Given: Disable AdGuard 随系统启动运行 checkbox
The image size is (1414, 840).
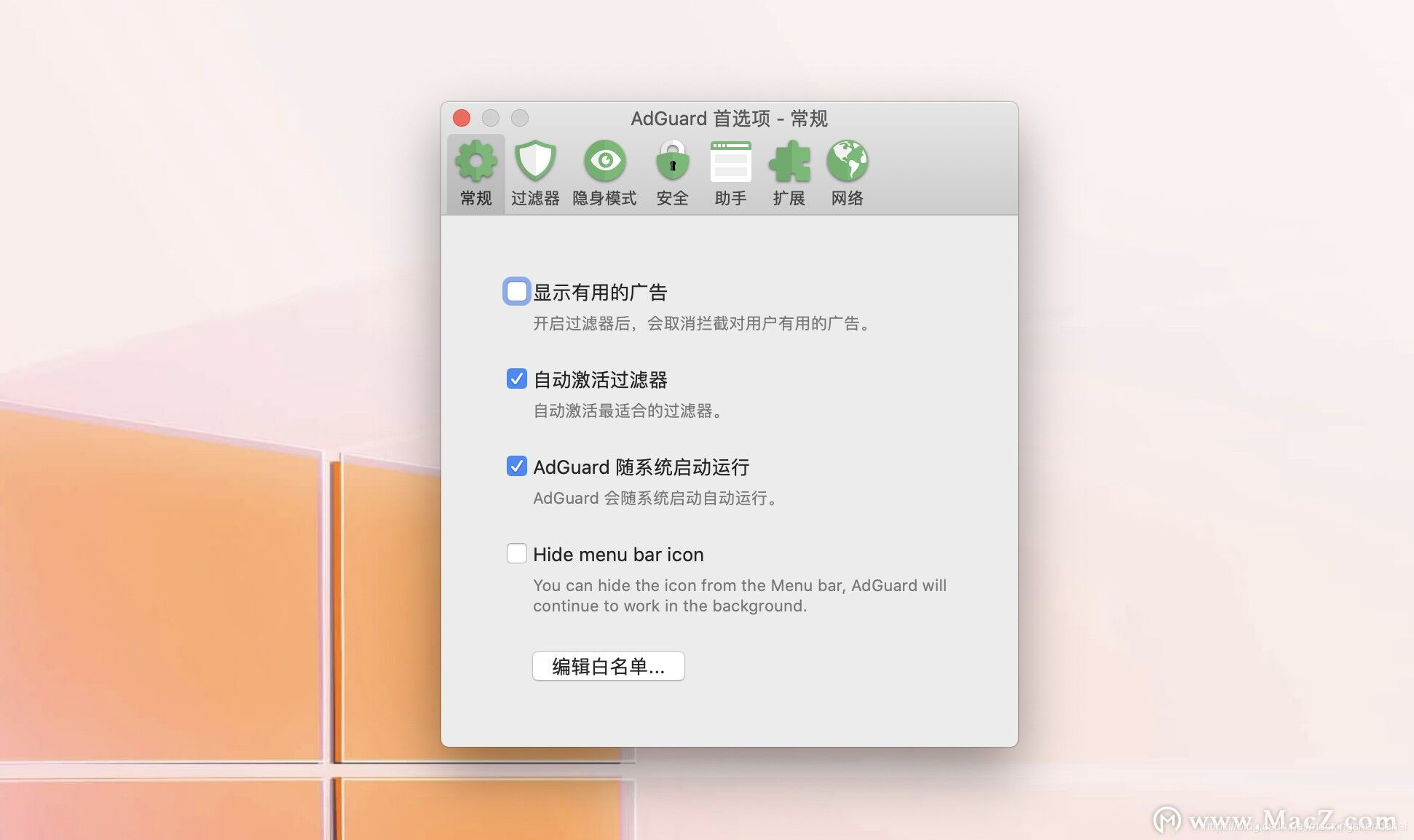Looking at the screenshot, I should pos(516,466).
